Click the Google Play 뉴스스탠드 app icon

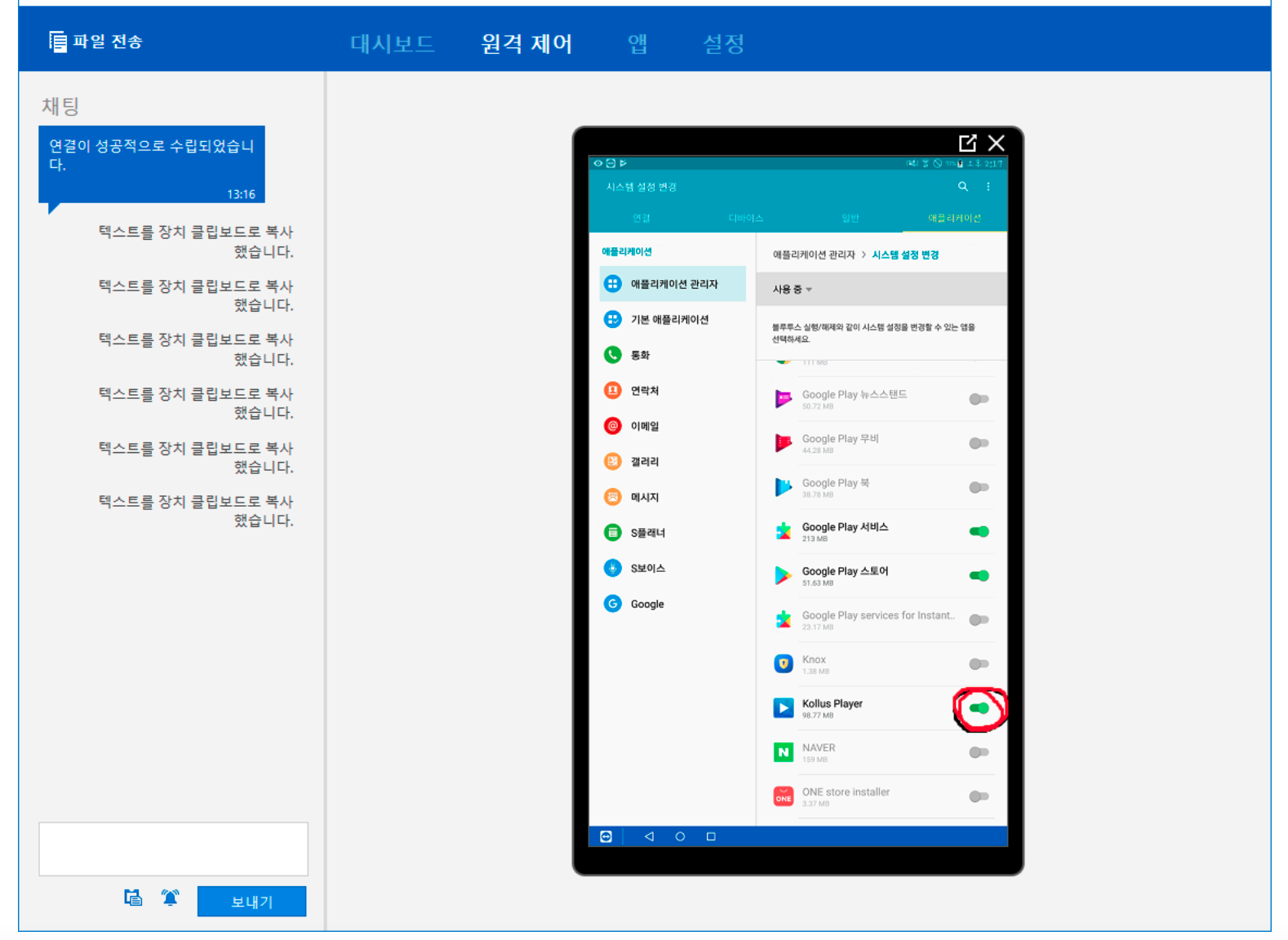click(784, 399)
